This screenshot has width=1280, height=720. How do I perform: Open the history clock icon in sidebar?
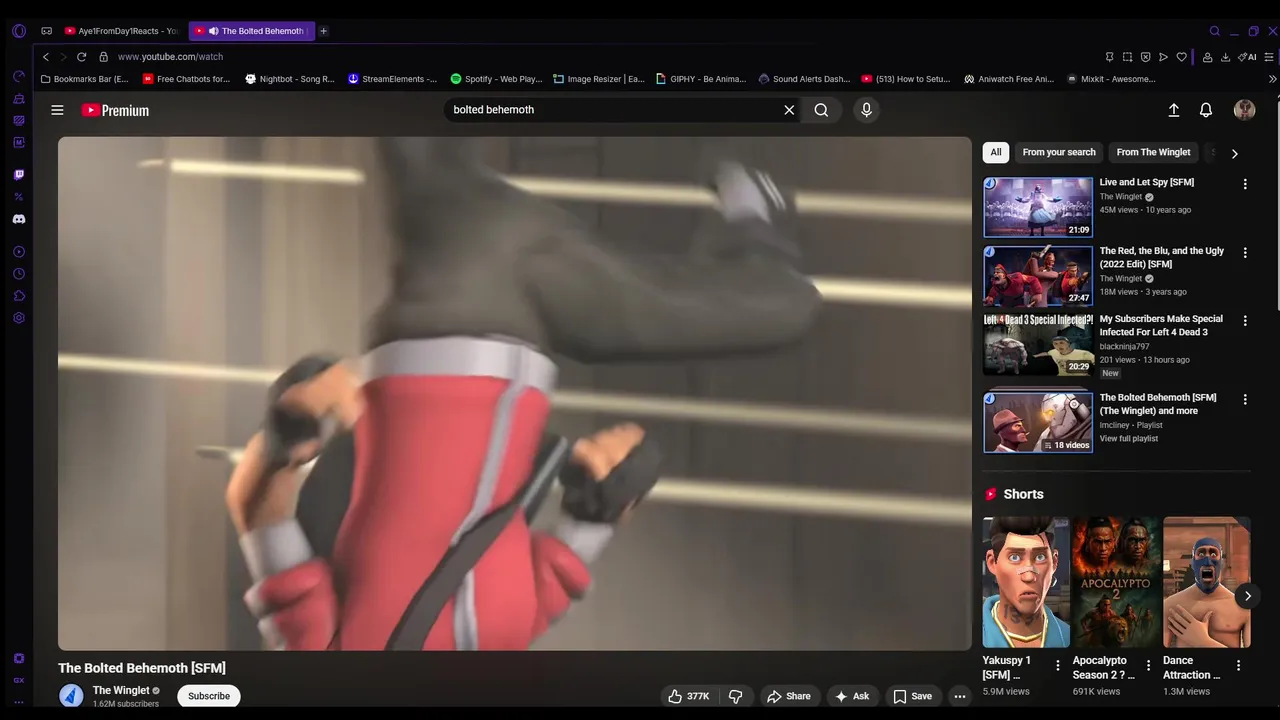click(19, 274)
